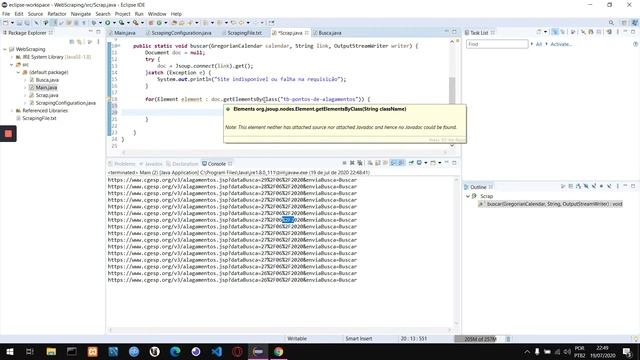Click the Save toolbar icon

[19, 23]
